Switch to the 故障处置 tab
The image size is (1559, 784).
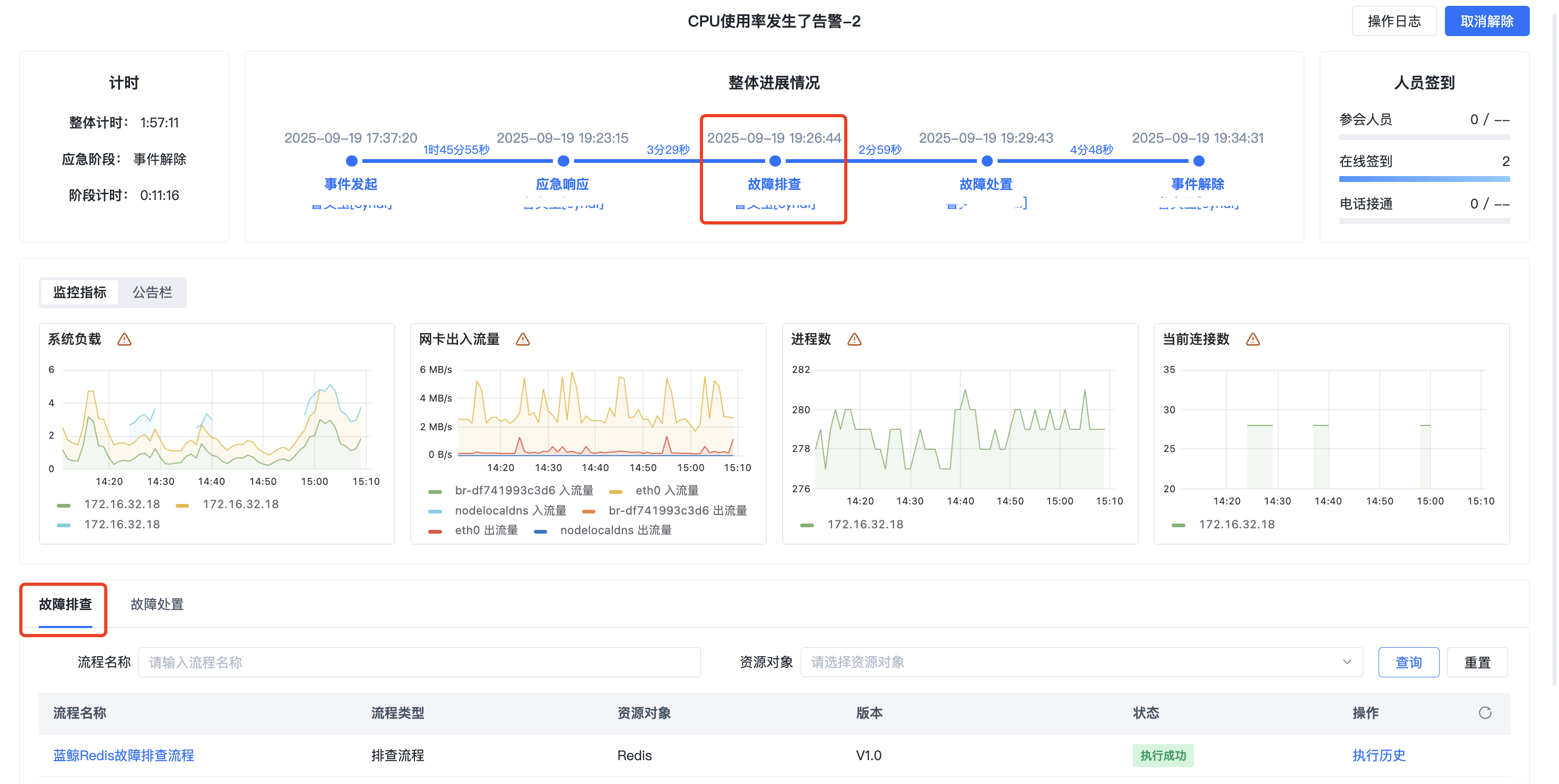coord(157,604)
